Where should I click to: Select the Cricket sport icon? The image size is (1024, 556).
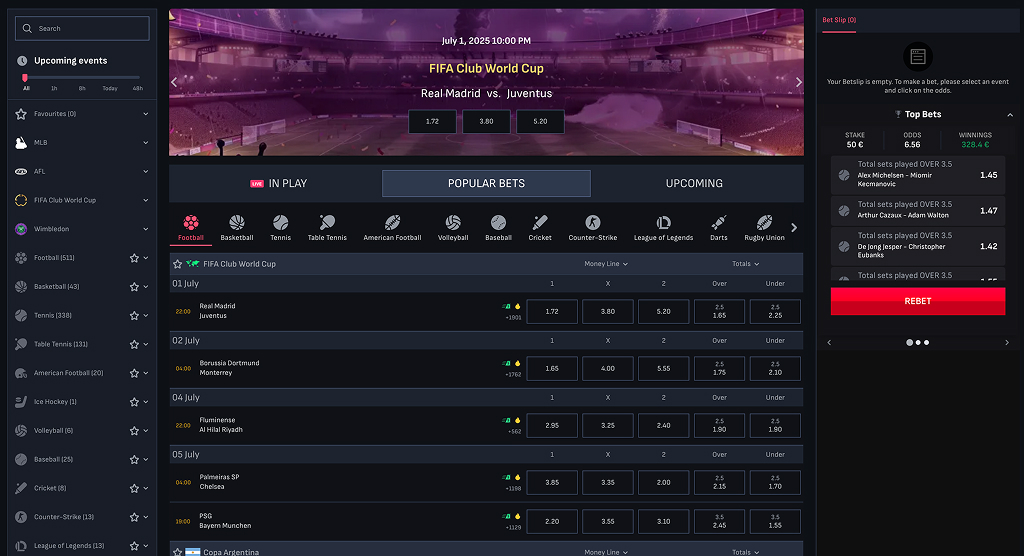(x=540, y=223)
